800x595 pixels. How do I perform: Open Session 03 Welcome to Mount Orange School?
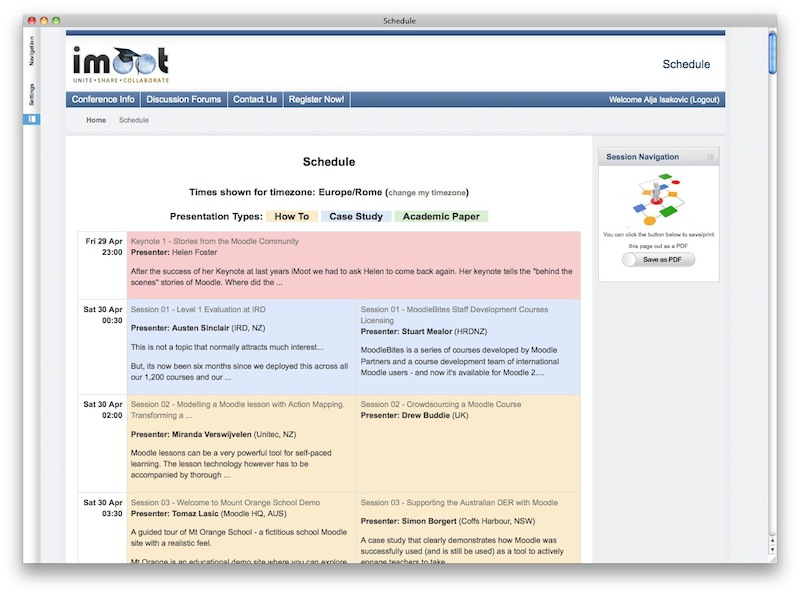(x=226, y=502)
